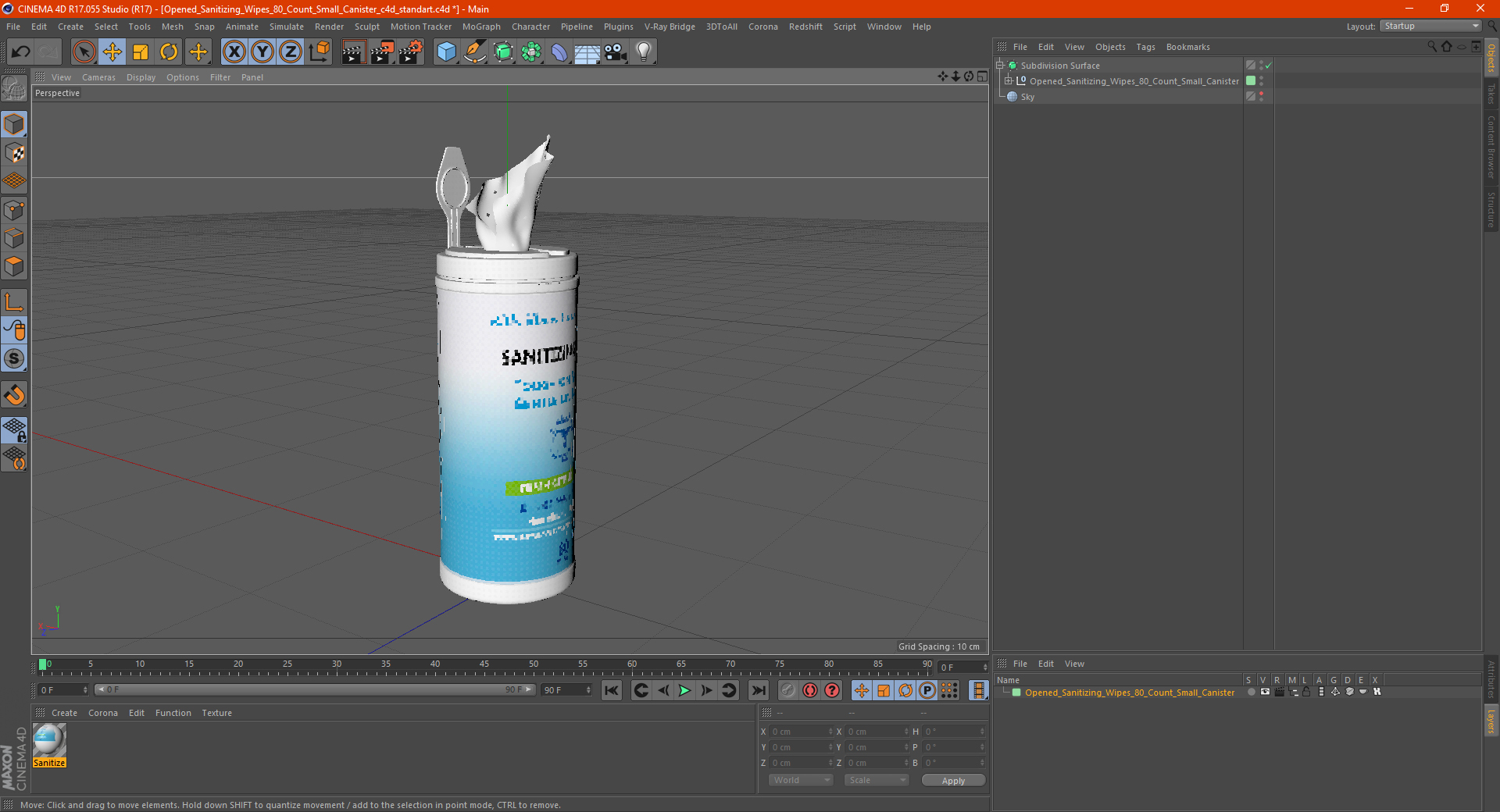Toggle Sky visibility dots
Image resolution: width=1500 pixels, height=812 pixels.
tap(1261, 97)
